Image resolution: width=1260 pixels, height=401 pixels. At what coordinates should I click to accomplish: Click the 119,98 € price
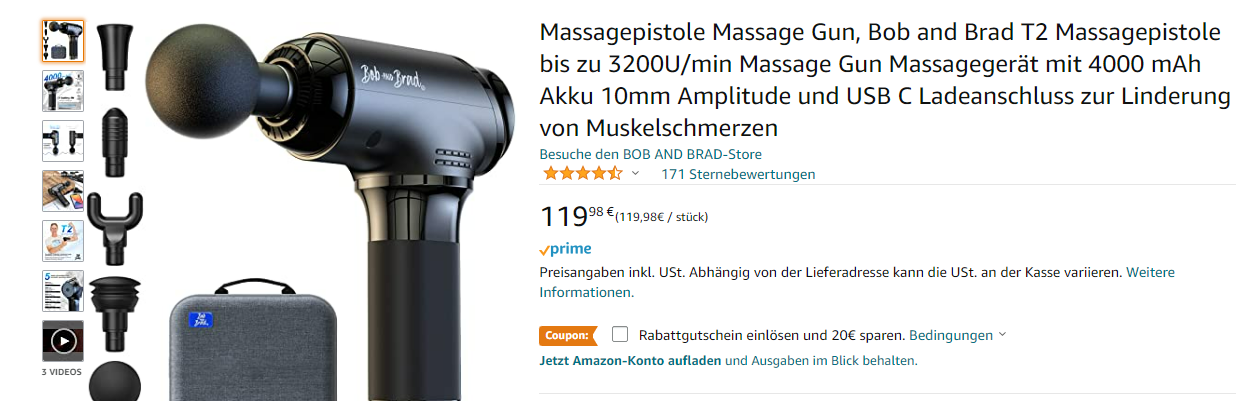[x=577, y=215]
